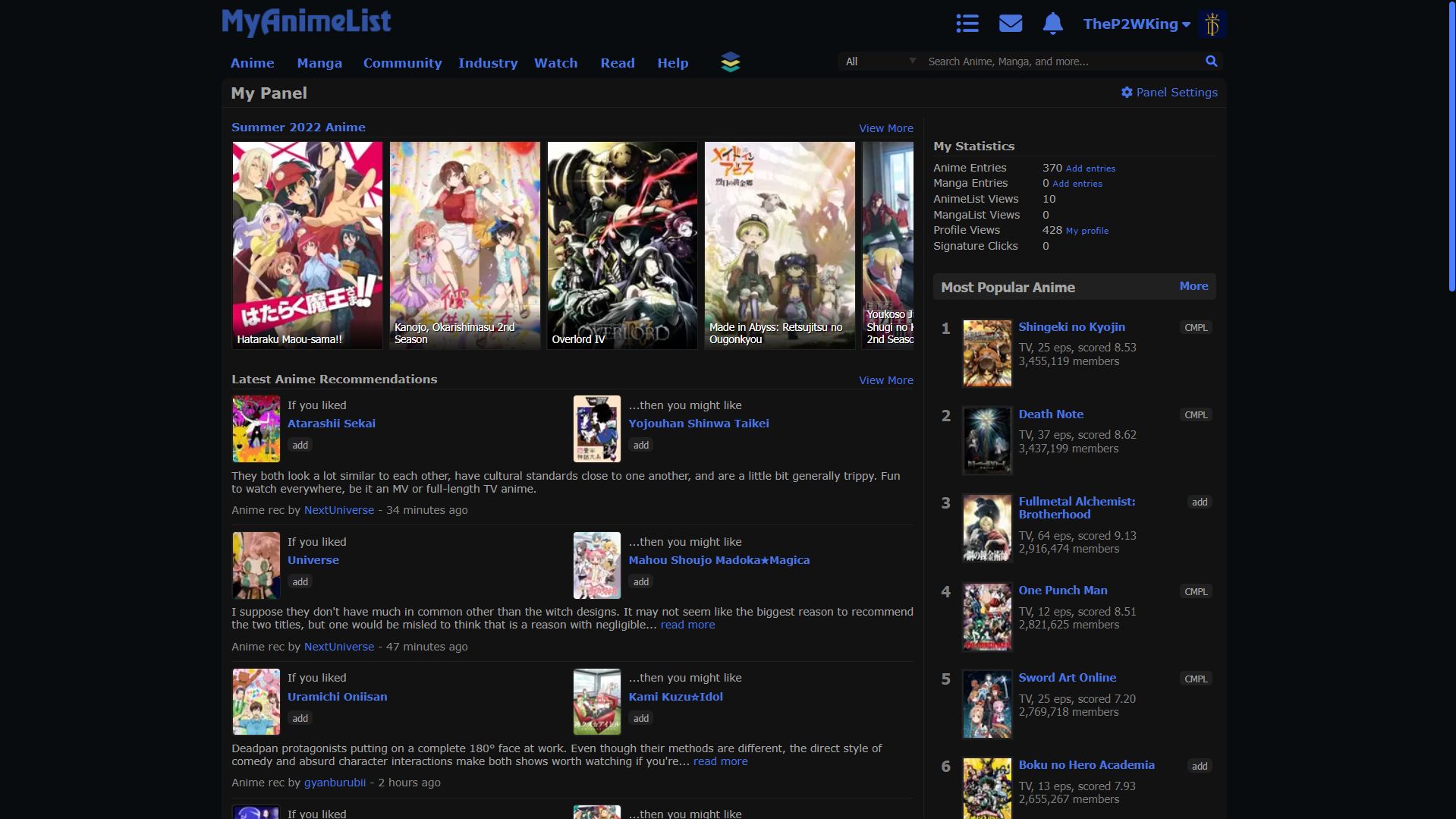Open the Anime menu
Image resolution: width=1456 pixels, height=819 pixels.
[253, 63]
